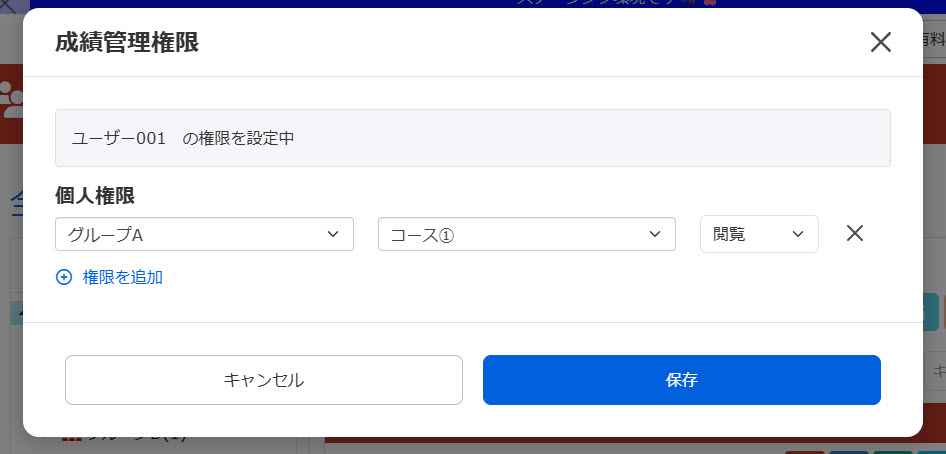Click the 成績管理権限 dialog title
Screen dimensions: 946x454
(127, 43)
